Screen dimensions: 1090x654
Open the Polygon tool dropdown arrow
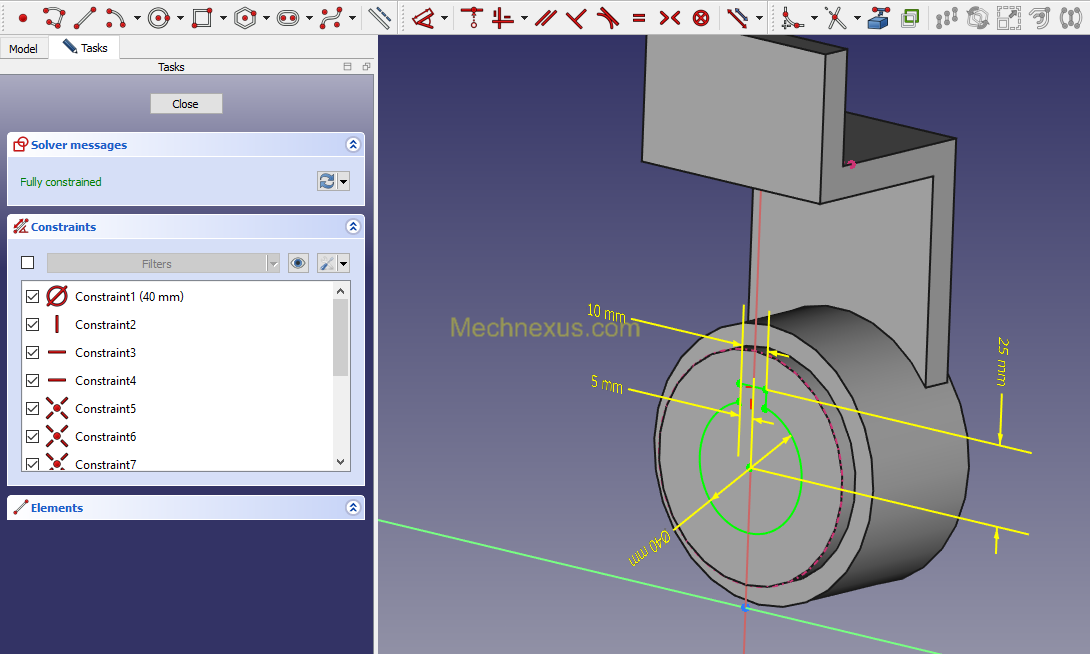[x=266, y=19]
